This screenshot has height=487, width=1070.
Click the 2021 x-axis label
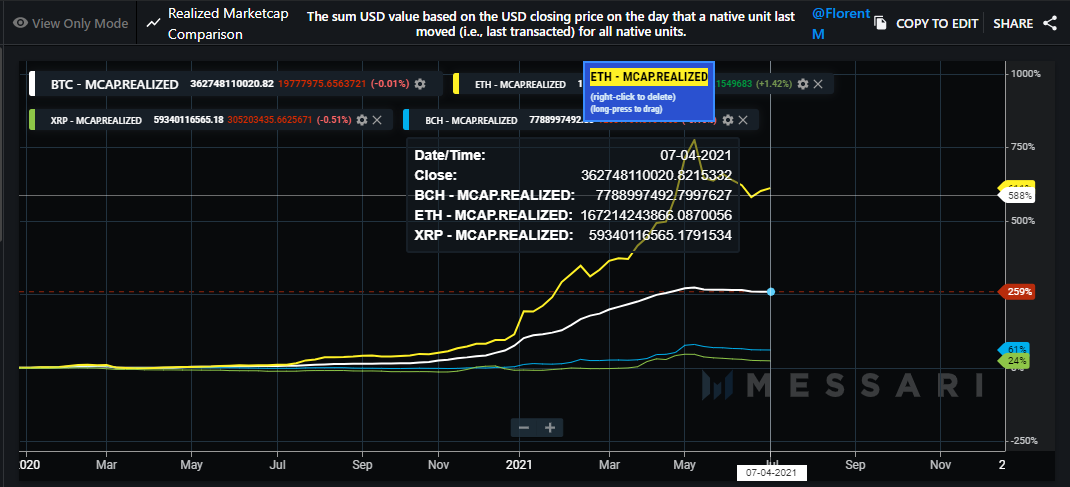[520, 464]
